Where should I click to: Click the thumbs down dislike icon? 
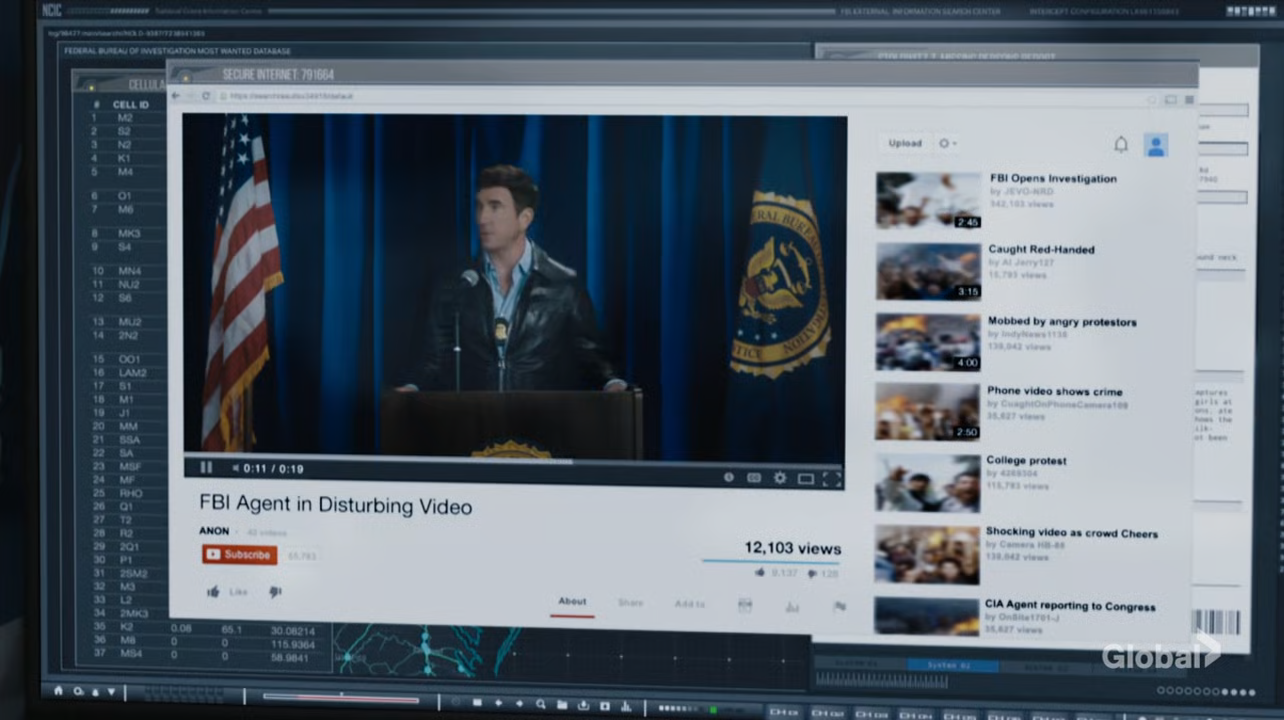pyautogui.click(x=275, y=592)
